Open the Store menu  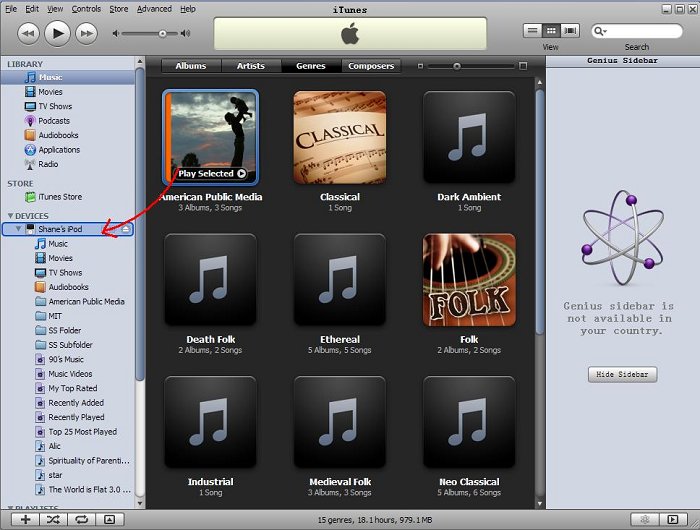pyautogui.click(x=119, y=9)
